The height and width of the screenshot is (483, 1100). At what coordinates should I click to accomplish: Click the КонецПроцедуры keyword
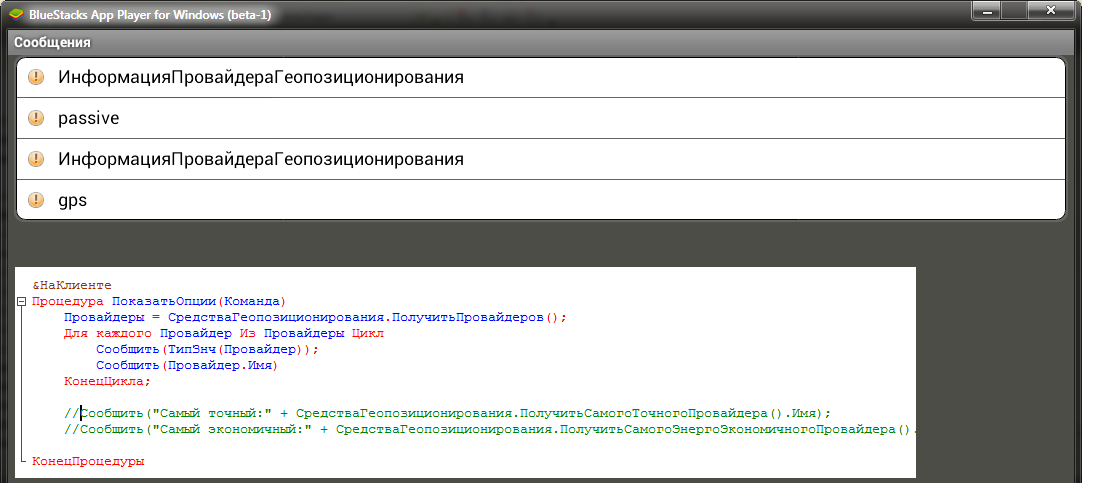tap(88, 461)
